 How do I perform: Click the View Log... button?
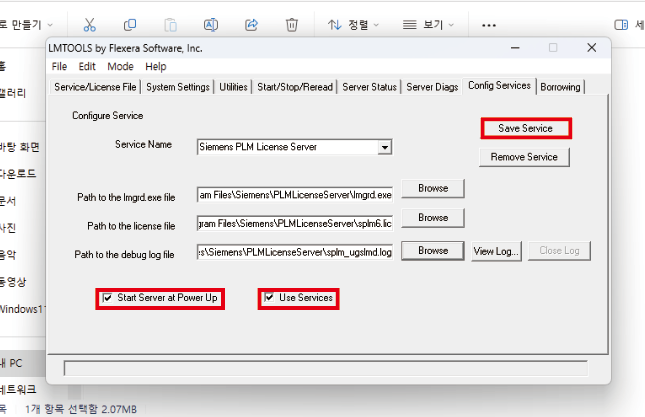[x=496, y=251]
